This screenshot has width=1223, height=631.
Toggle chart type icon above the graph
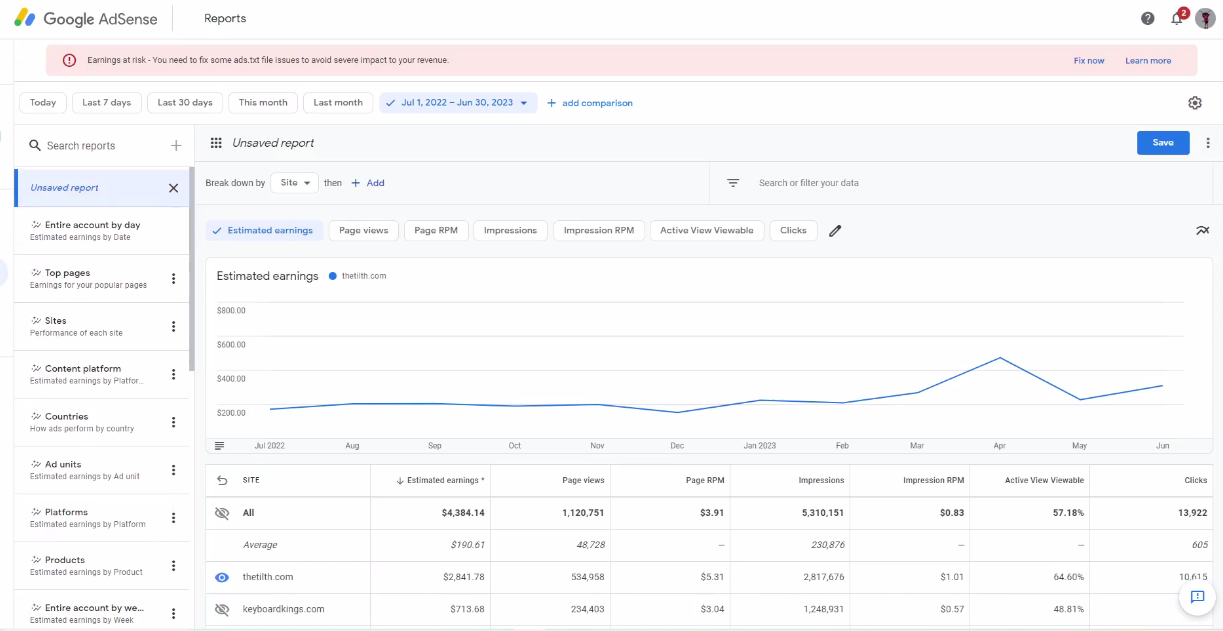(x=1202, y=231)
